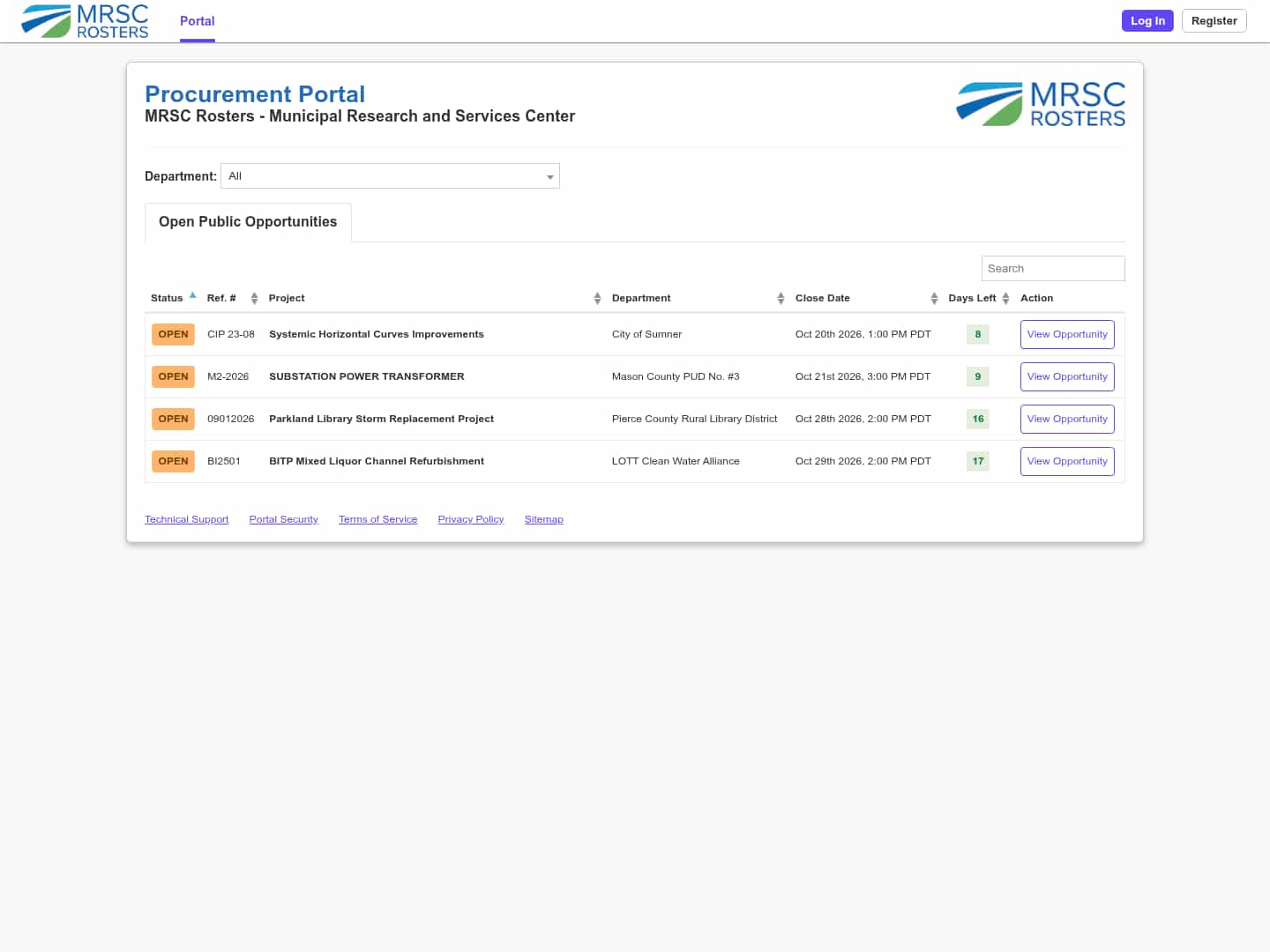Open the Department filter dropdown
The width and height of the screenshot is (1270, 952).
[390, 176]
